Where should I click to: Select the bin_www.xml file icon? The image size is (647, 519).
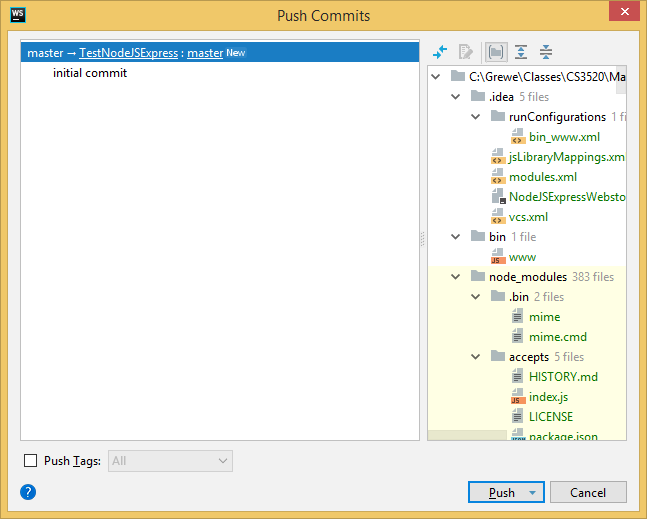tap(518, 137)
